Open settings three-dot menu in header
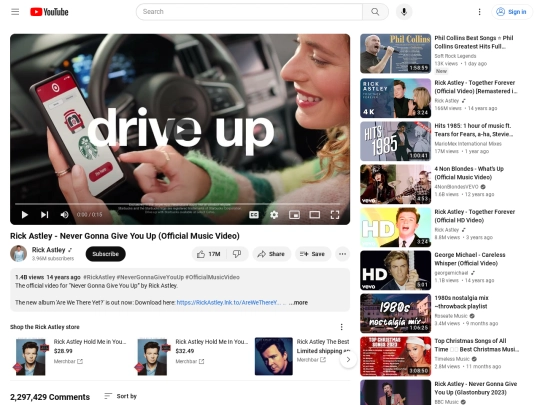Screen dimensions: 540x405 click(479, 12)
